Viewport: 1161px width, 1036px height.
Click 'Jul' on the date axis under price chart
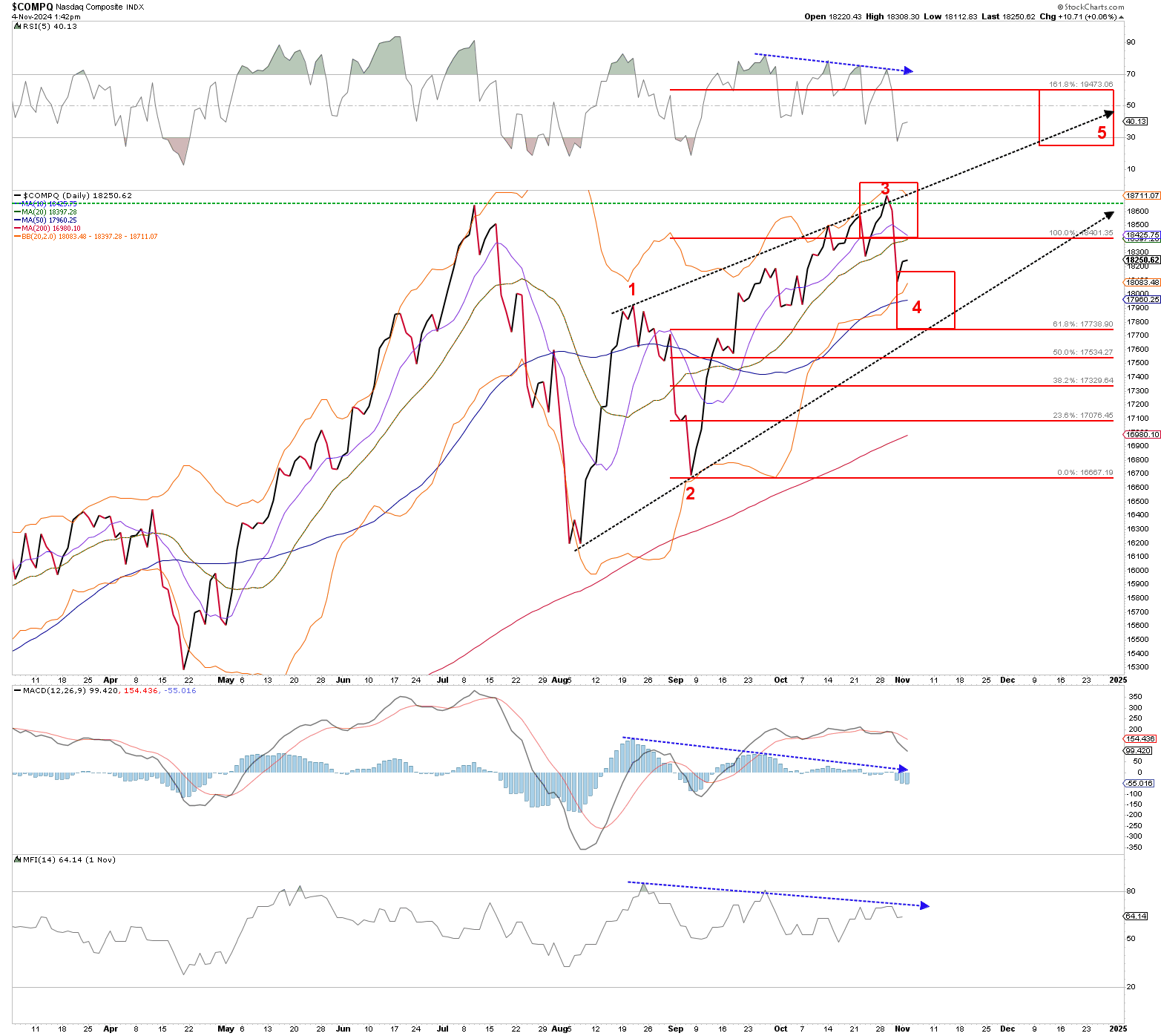pyautogui.click(x=443, y=680)
